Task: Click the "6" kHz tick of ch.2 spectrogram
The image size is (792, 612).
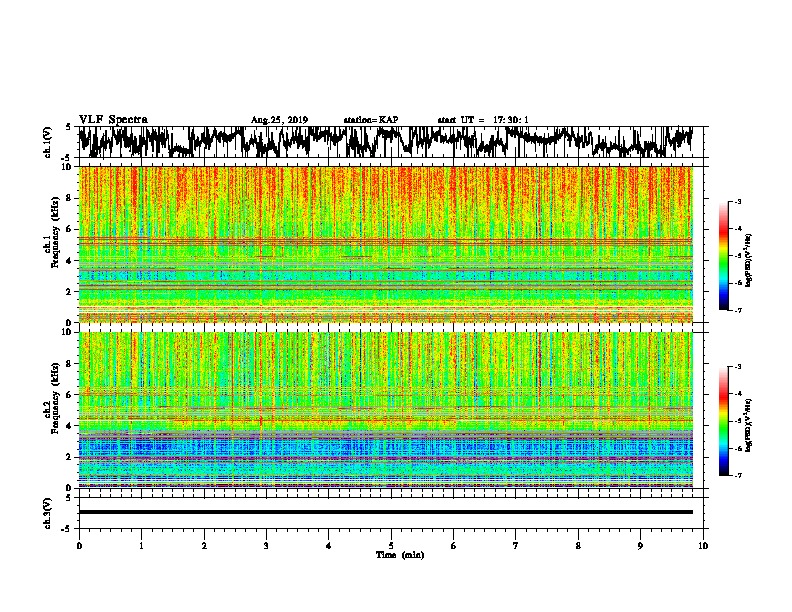Action: pyautogui.click(x=71, y=394)
